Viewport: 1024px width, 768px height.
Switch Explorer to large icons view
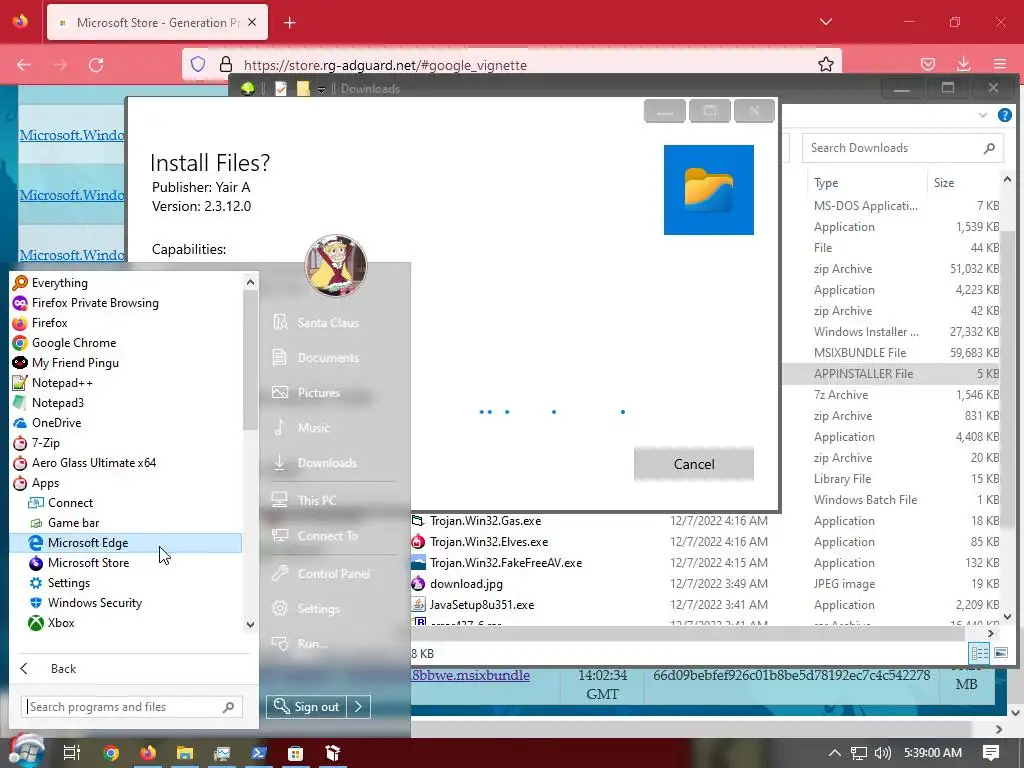[x=1000, y=652]
